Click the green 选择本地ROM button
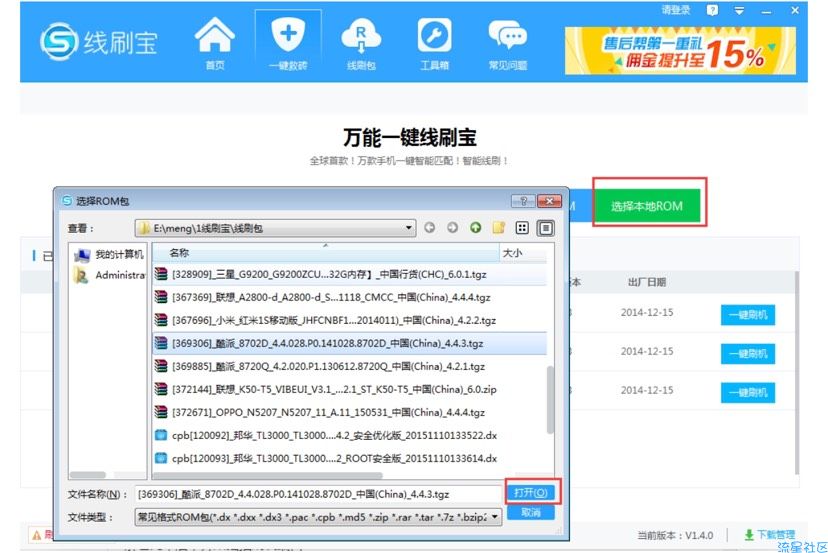 point(647,206)
